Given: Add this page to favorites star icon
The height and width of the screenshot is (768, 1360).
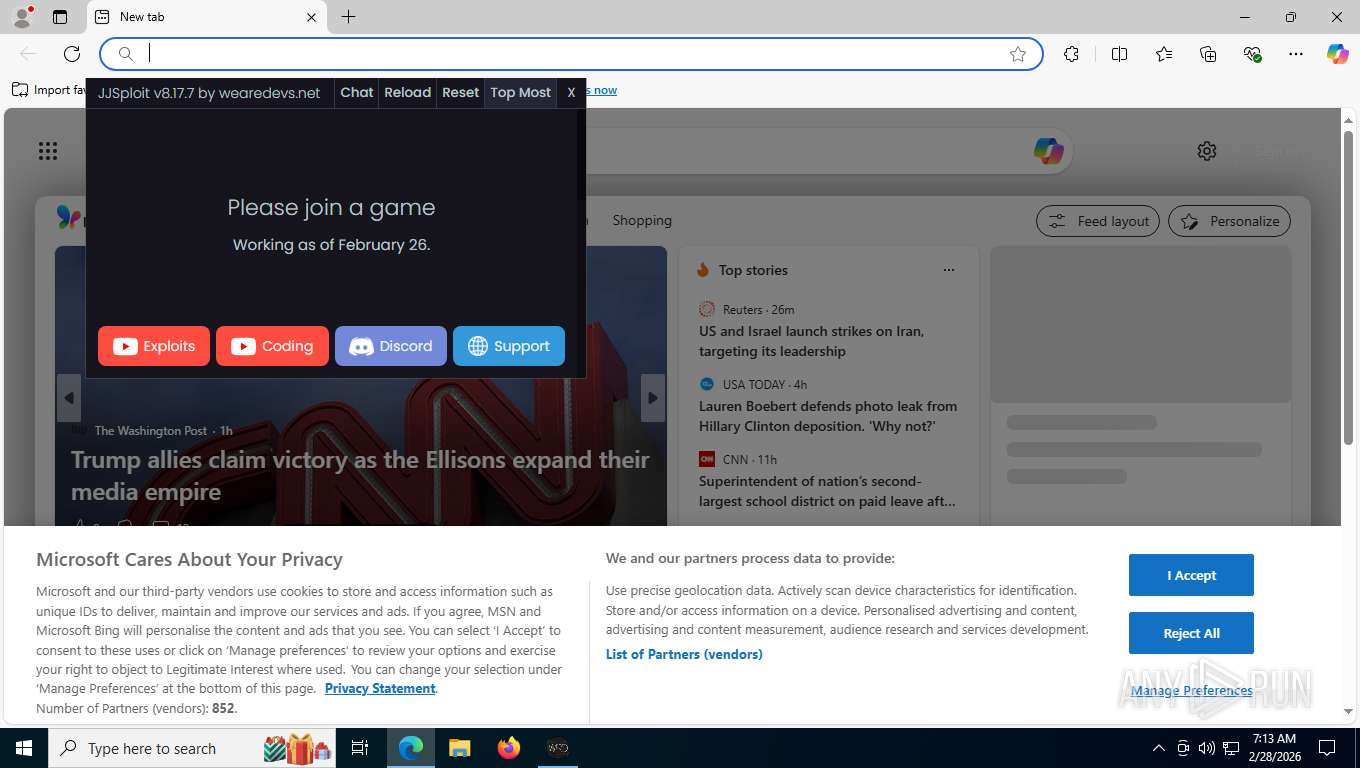Looking at the screenshot, I should point(1018,54).
